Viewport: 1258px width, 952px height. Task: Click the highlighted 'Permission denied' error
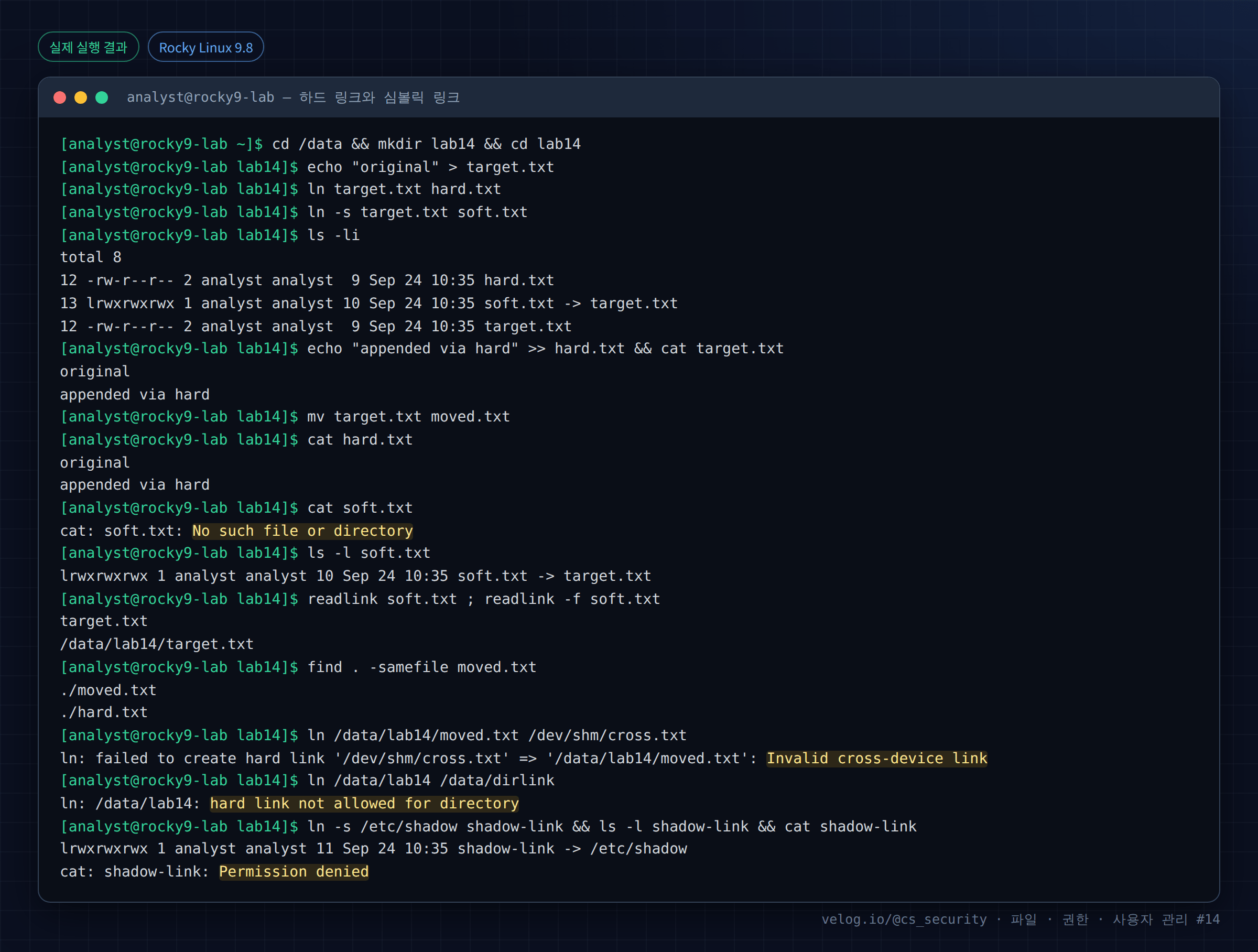pyautogui.click(x=294, y=872)
